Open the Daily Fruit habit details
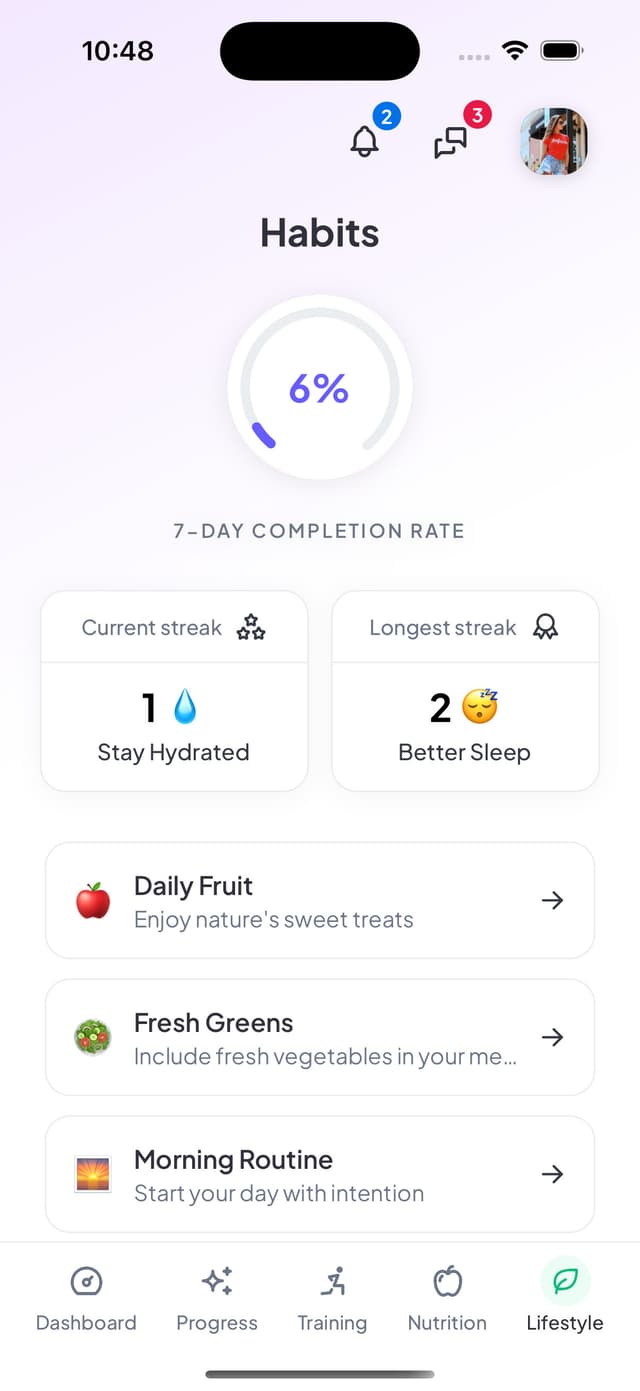The height and width of the screenshot is (1391, 640). pos(320,900)
